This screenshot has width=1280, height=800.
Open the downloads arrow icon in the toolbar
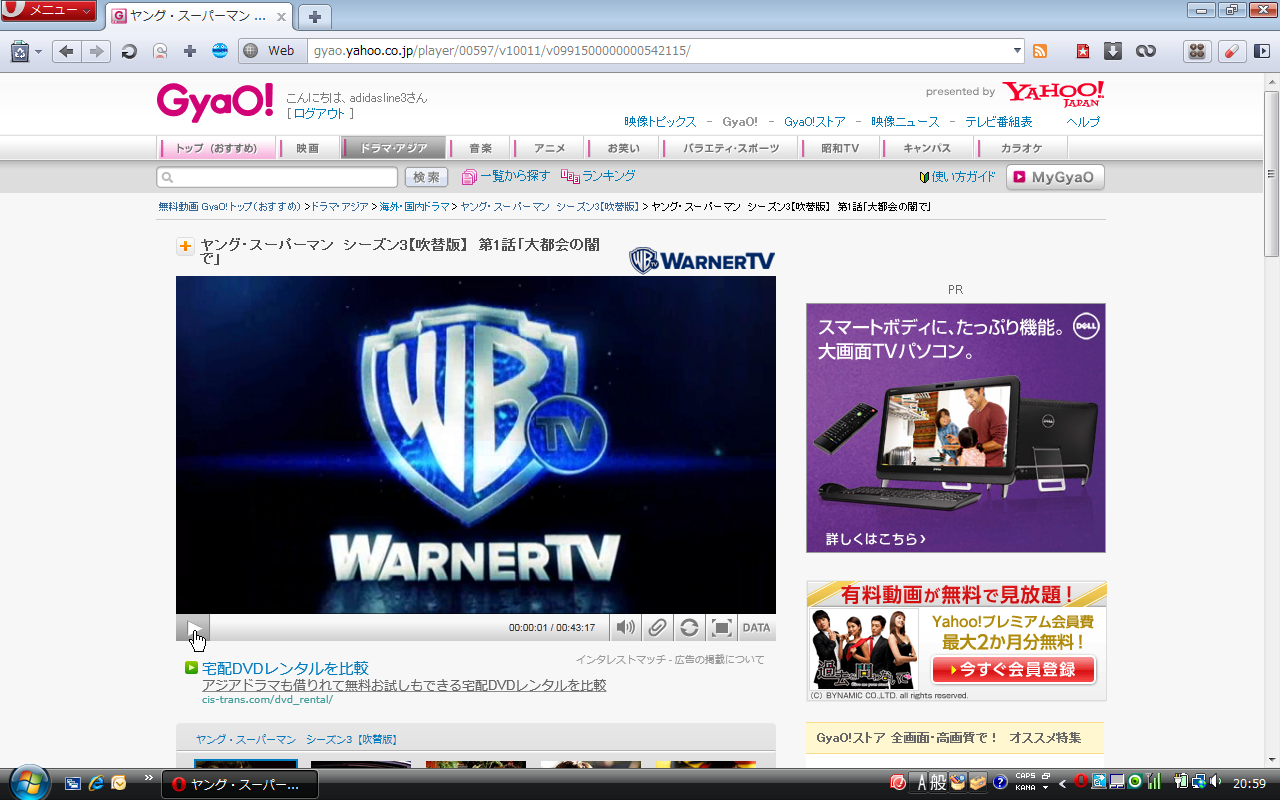pos(1113,51)
